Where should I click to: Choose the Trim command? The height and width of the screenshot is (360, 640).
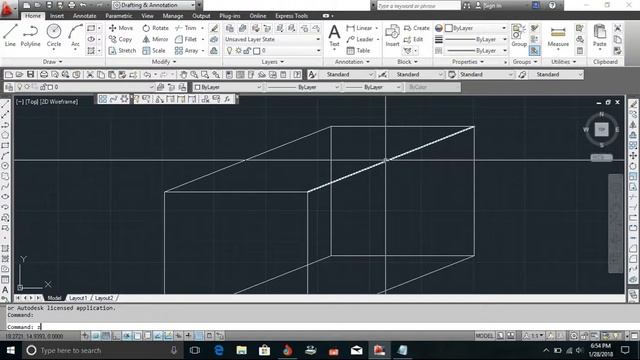tap(186, 28)
